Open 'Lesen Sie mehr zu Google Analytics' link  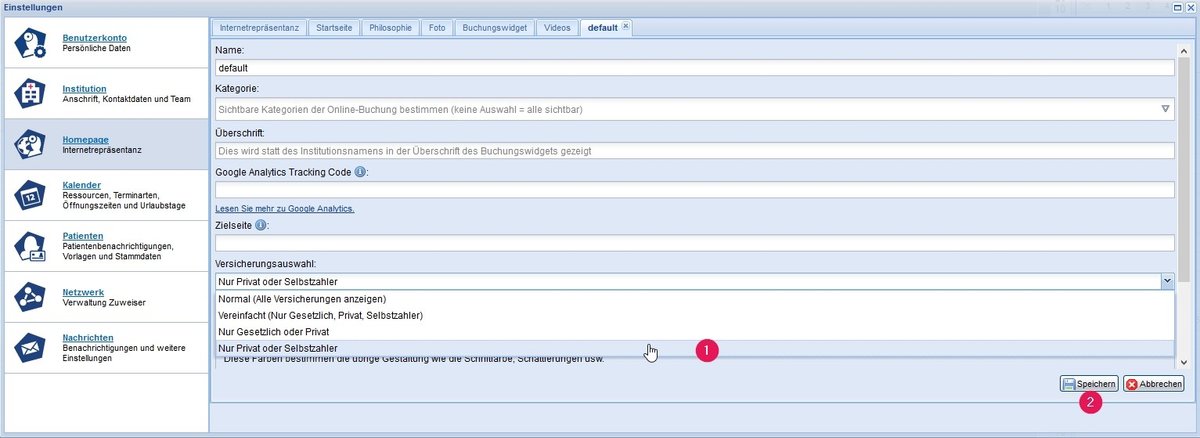[285, 208]
